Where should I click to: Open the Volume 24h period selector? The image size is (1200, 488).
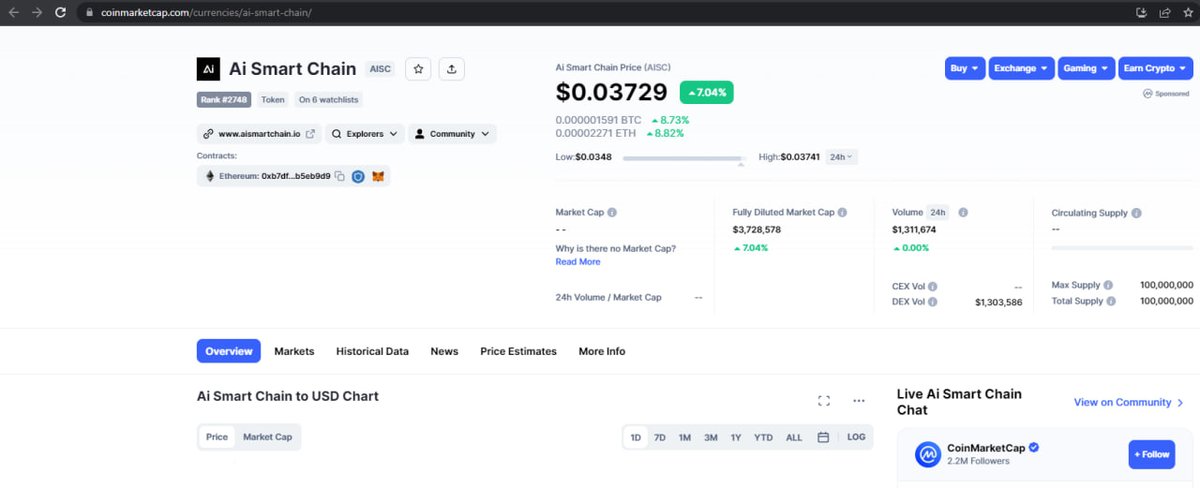(x=938, y=213)
